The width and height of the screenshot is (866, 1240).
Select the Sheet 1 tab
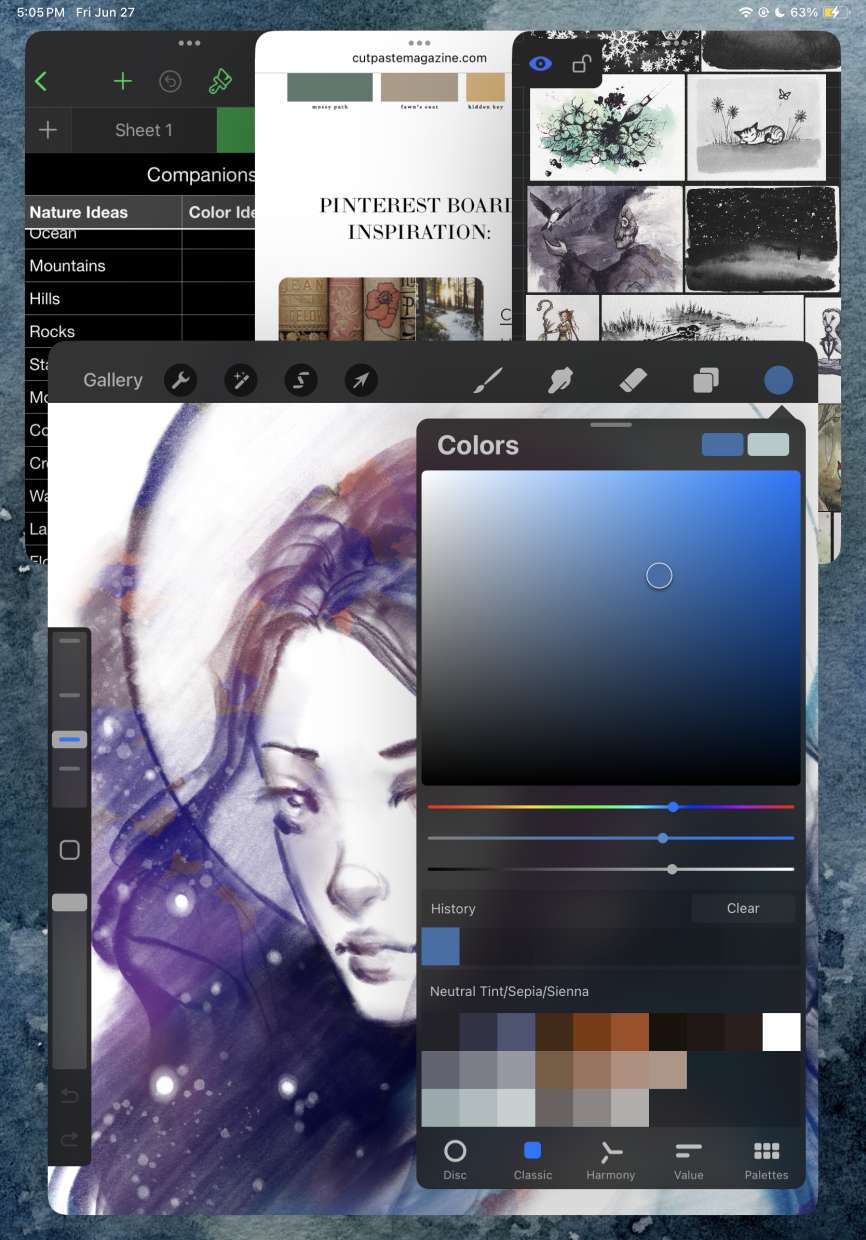pos(144,130)
